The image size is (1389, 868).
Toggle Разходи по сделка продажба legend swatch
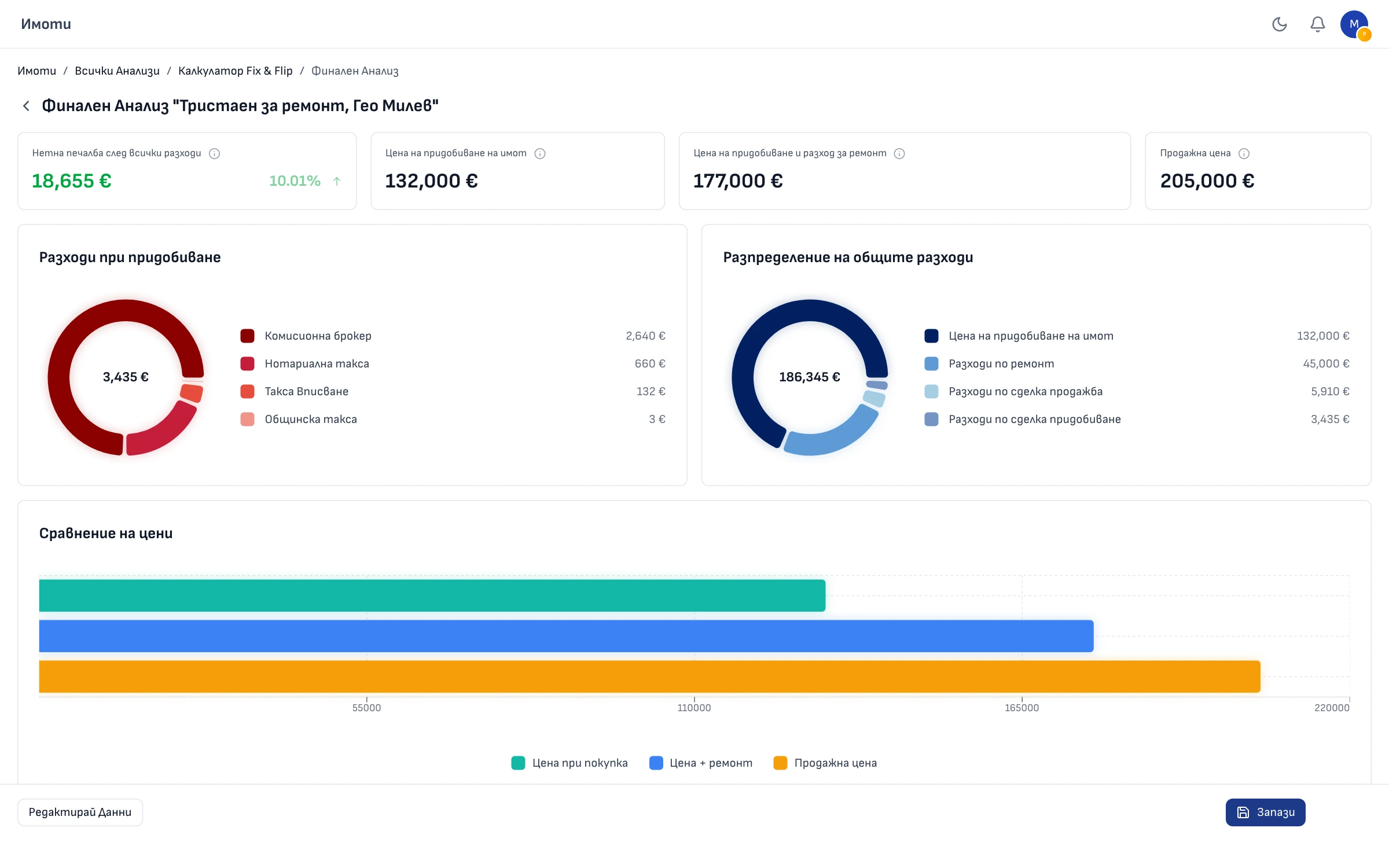[931, 391]
